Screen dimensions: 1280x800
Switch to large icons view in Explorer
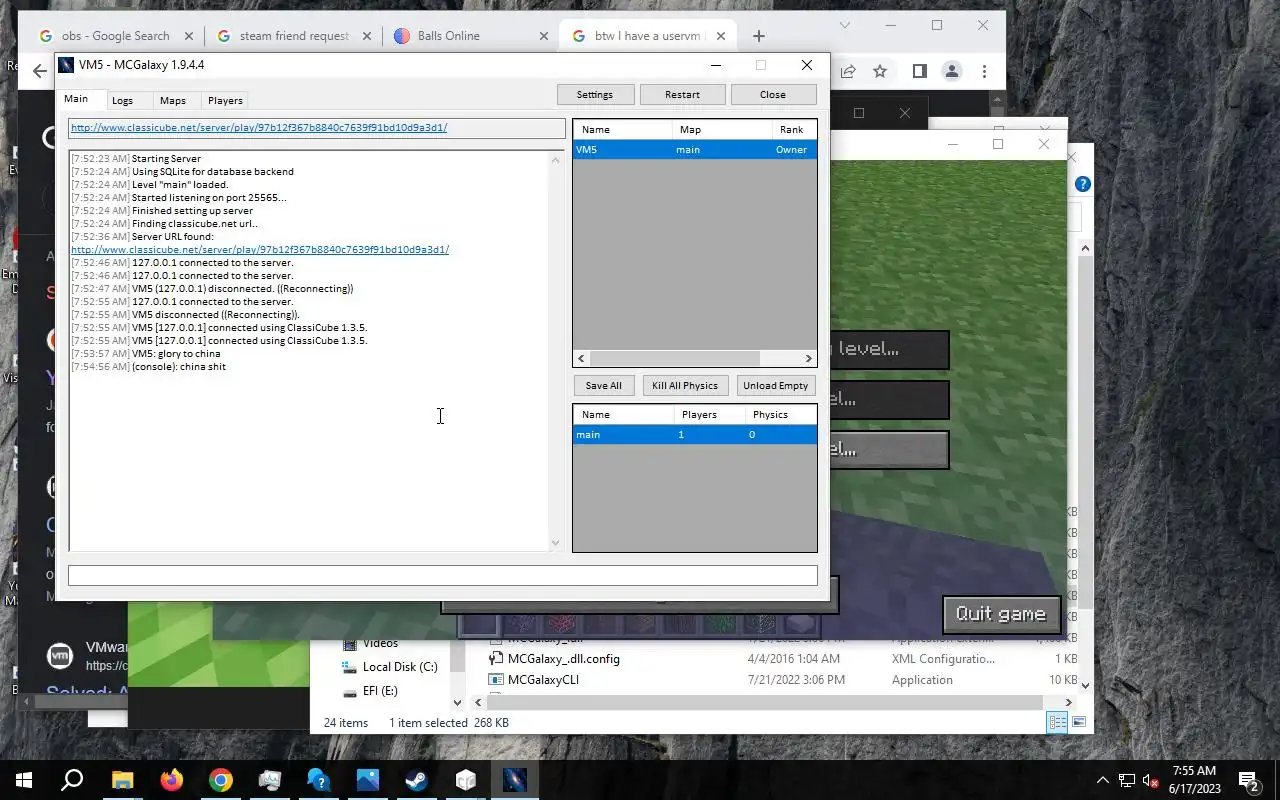pos(1079,722)
